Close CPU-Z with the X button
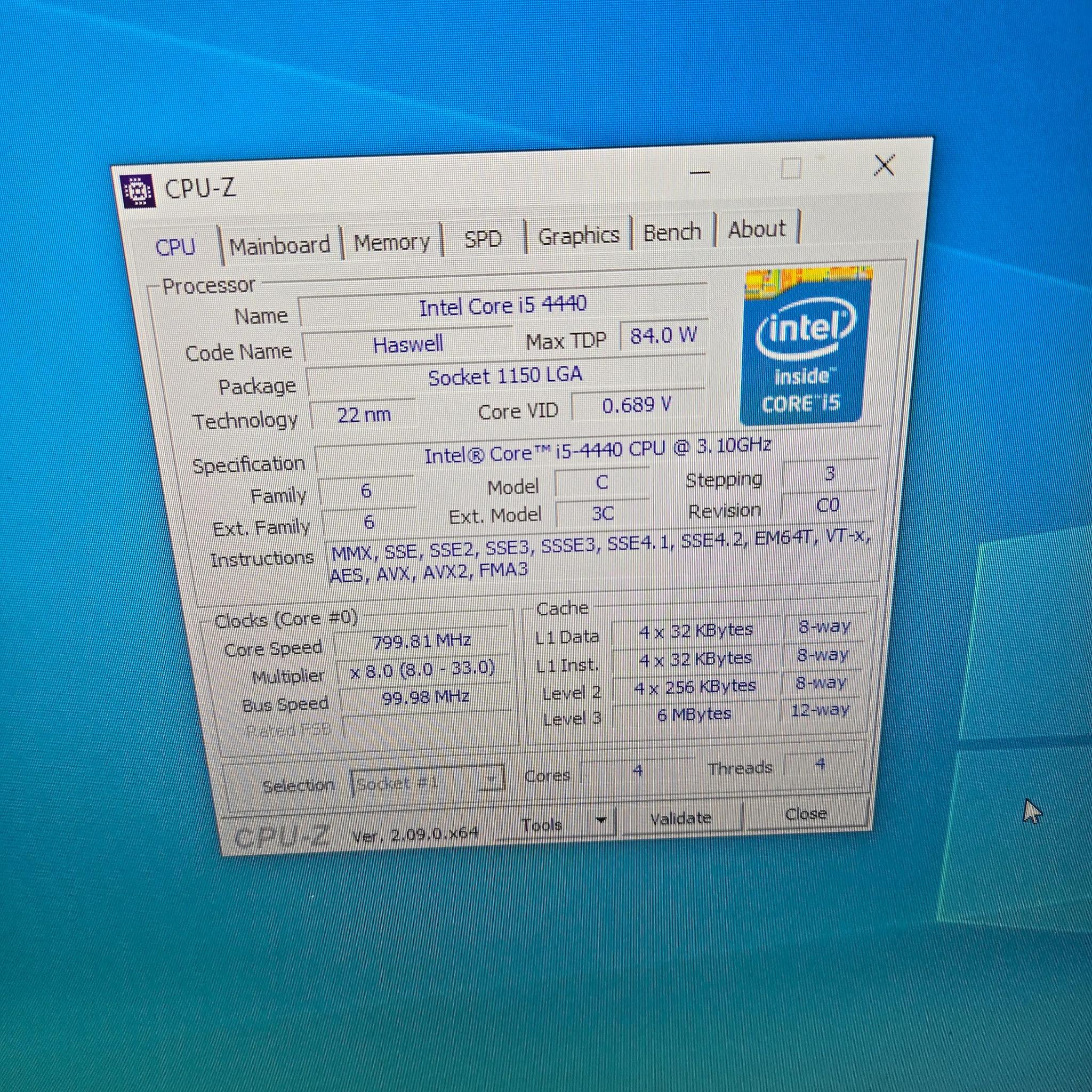Image resolution: width=1092 pixels, height=1092 pixels. [884, 165]
